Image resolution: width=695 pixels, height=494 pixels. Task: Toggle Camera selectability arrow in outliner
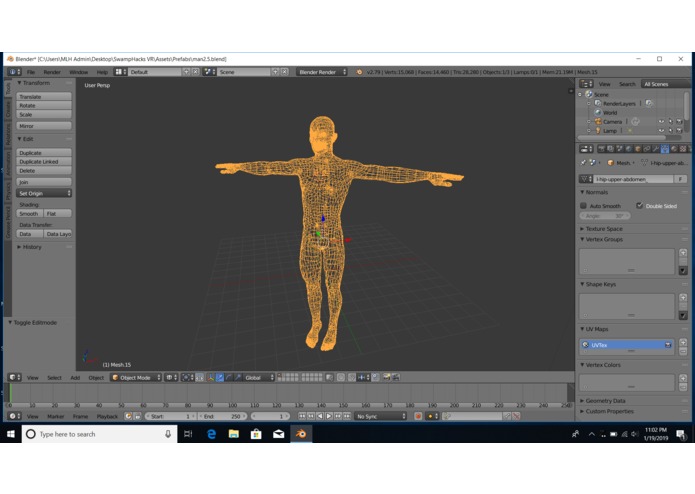(x=670, y=121)
